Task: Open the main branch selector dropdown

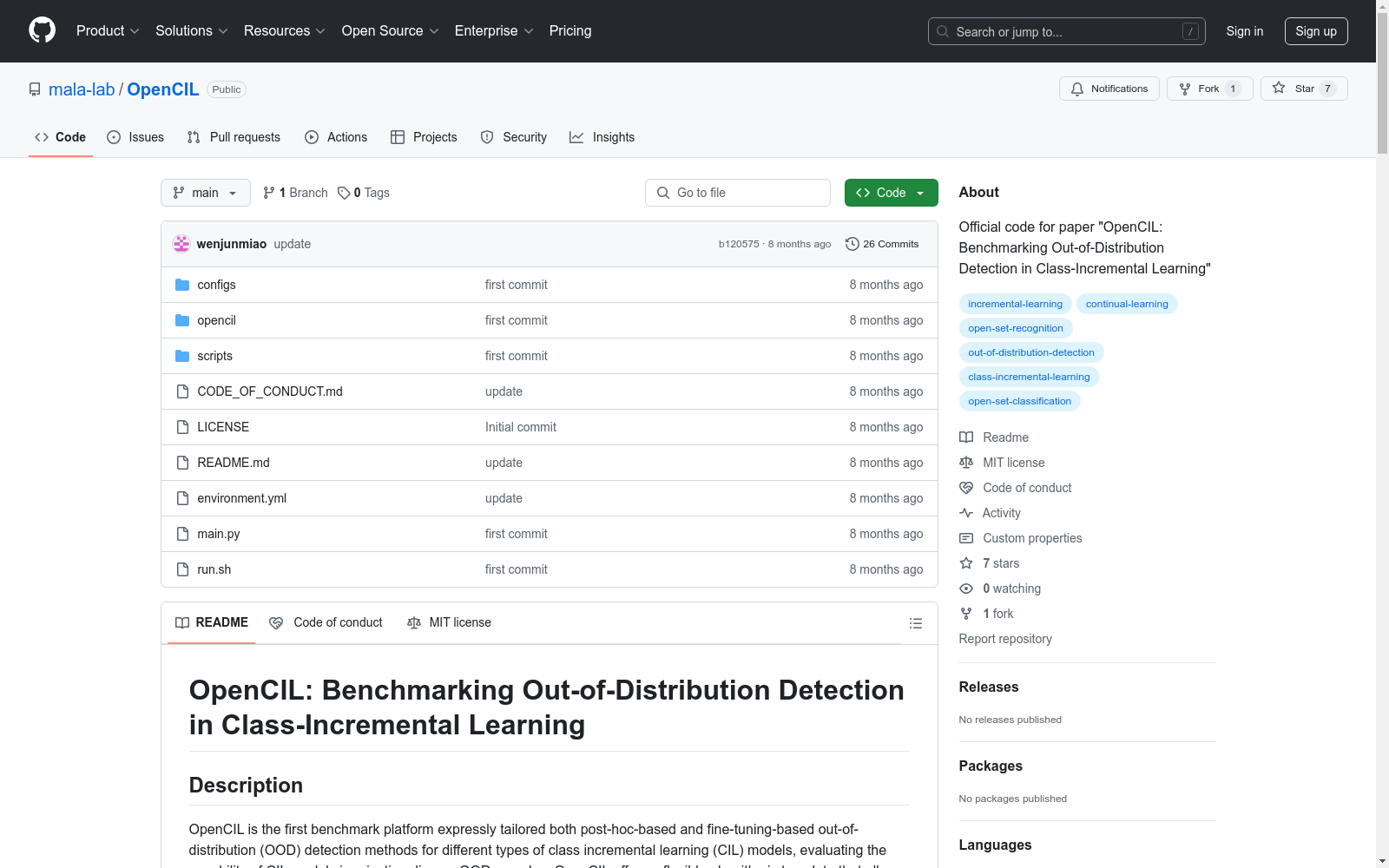Action: point(206,193)
